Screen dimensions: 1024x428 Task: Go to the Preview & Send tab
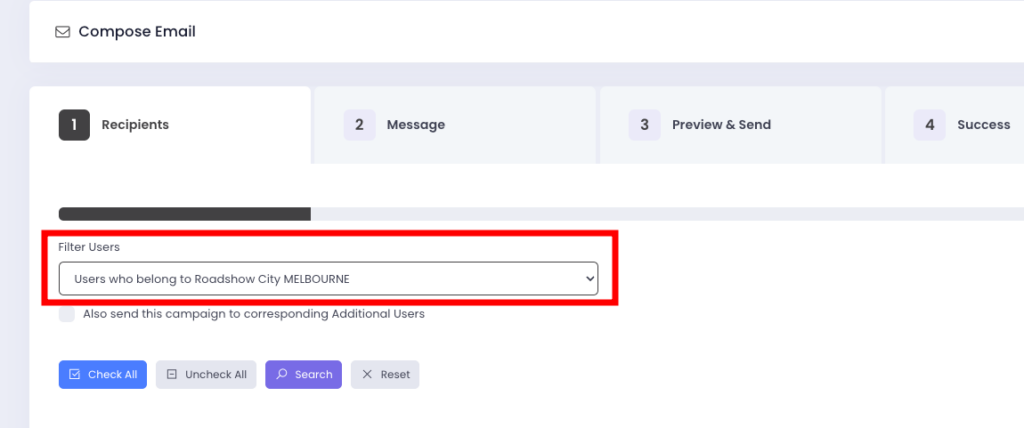point(721,125)
